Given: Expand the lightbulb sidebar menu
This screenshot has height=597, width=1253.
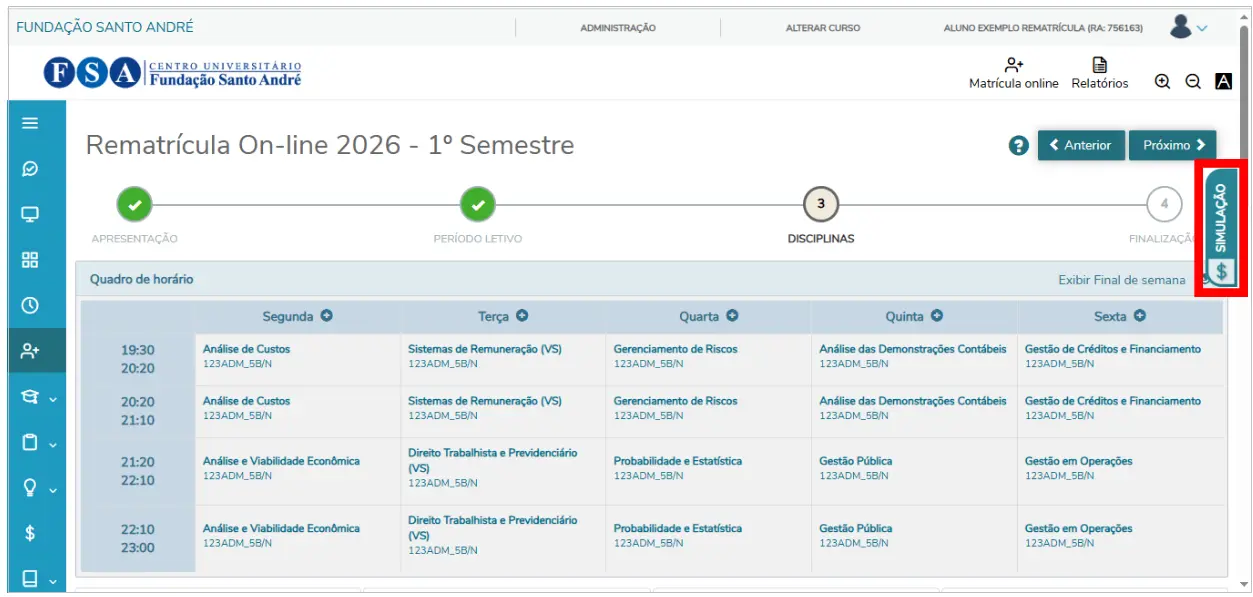Looking at the screenshot, I should [x=36, y=488].
